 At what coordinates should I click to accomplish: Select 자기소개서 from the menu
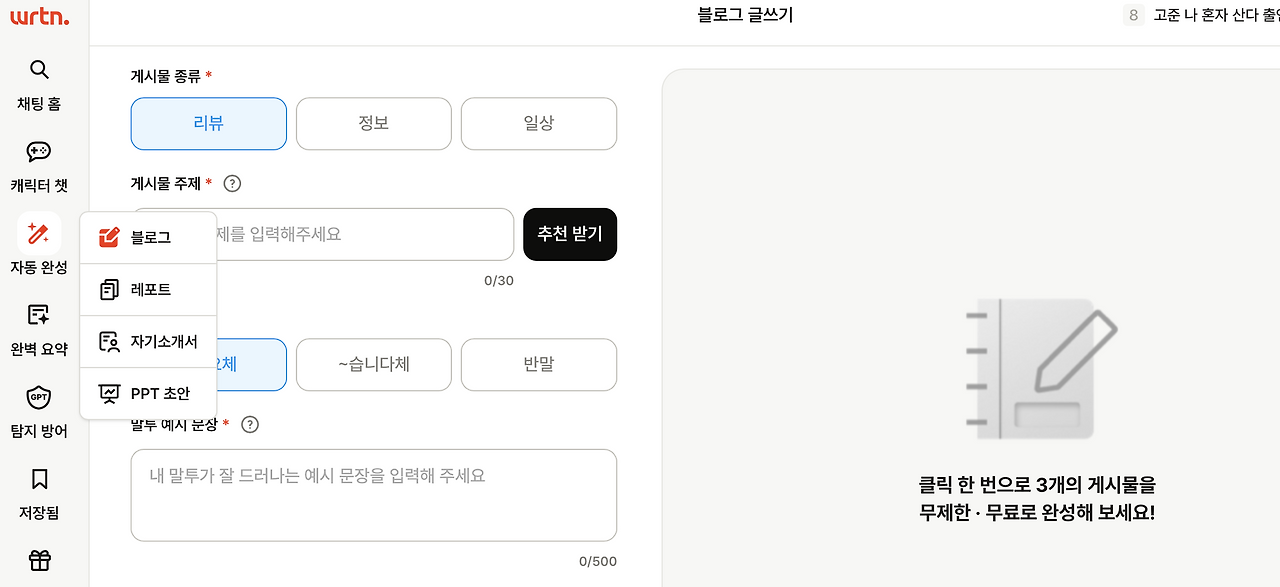(148, 341)
